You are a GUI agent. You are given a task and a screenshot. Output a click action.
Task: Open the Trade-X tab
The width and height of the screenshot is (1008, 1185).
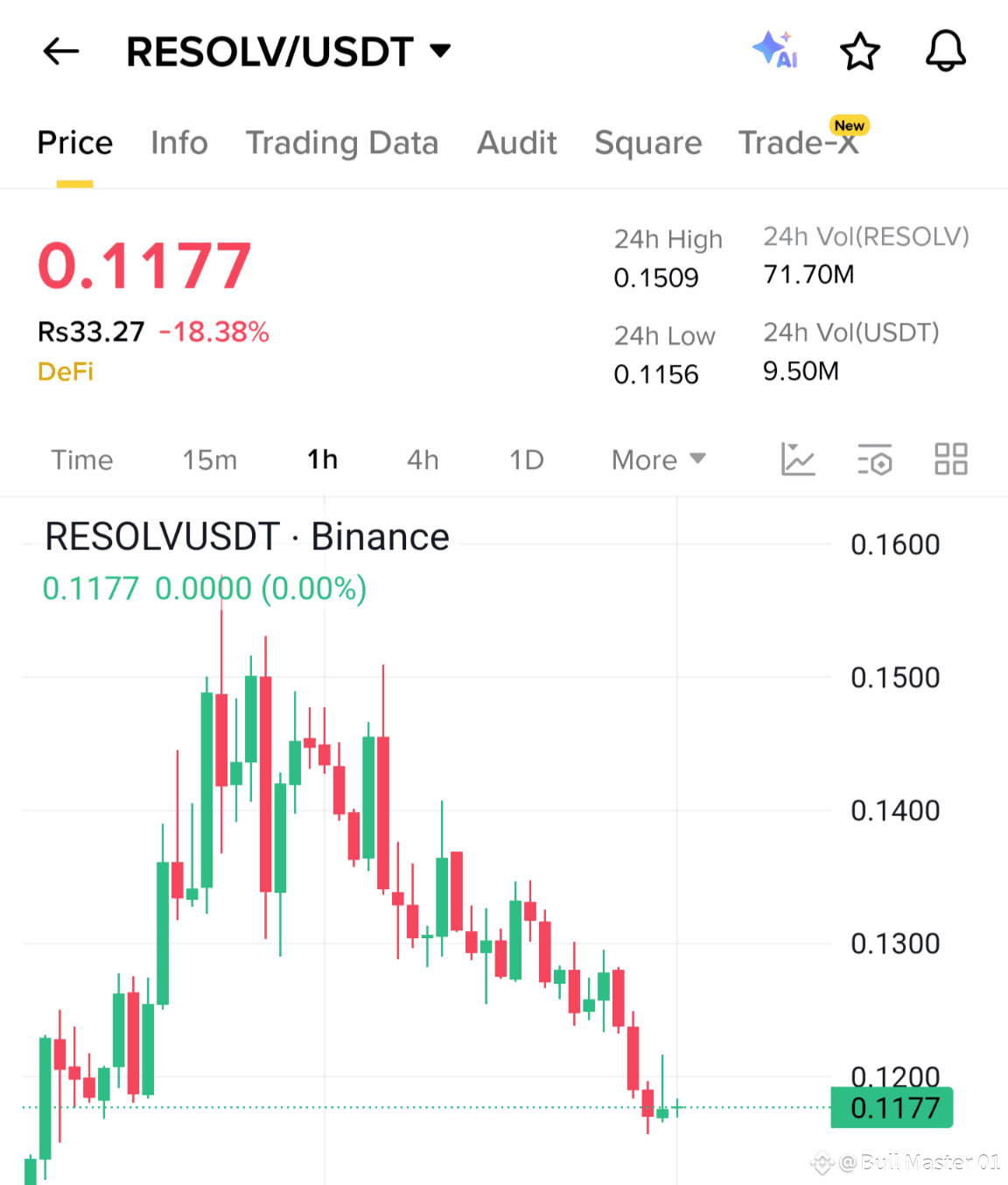[x=798, y=143]
